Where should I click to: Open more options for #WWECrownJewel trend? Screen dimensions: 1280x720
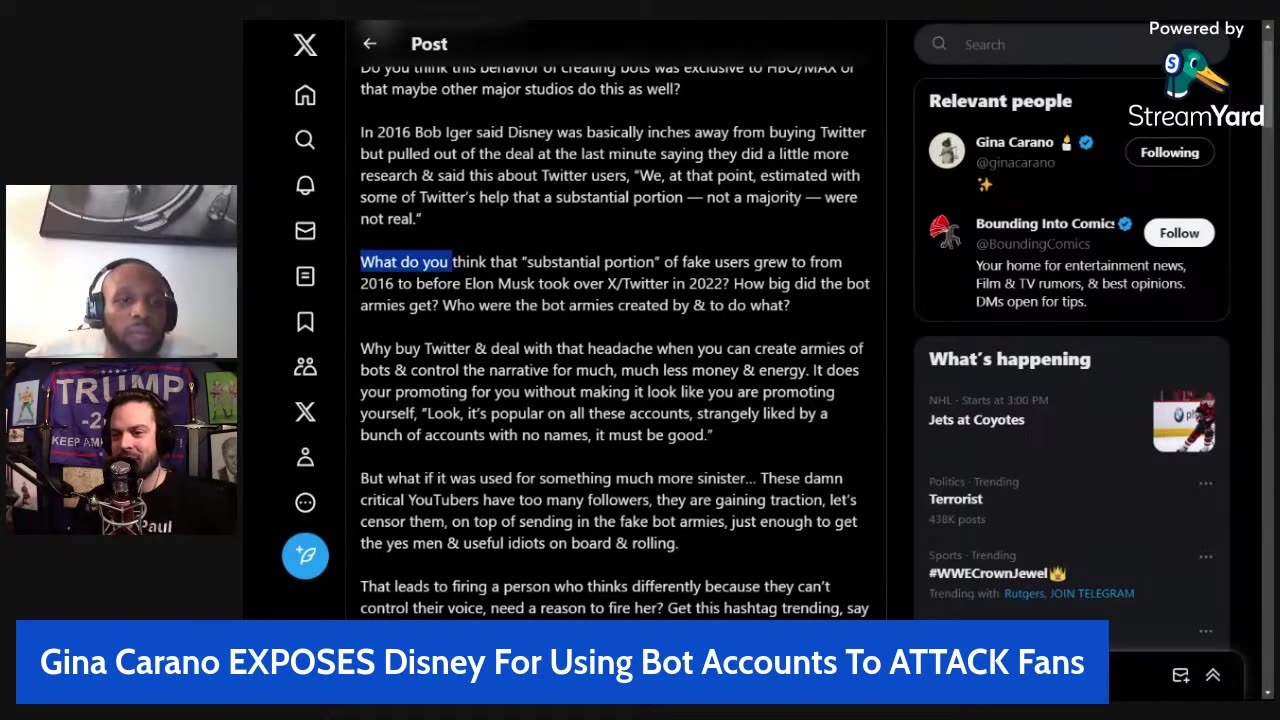point(1205,557)
